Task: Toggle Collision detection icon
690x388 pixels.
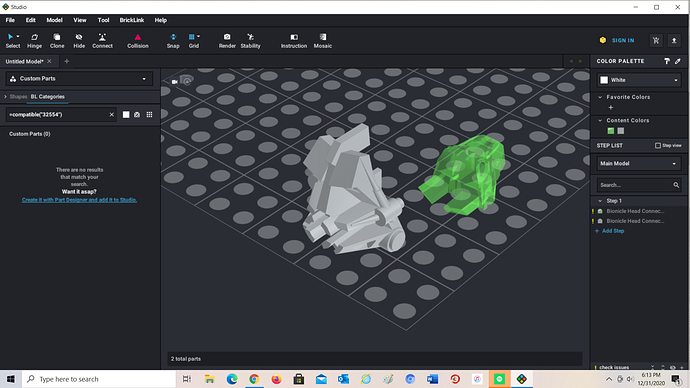Action: coord(138,41)
